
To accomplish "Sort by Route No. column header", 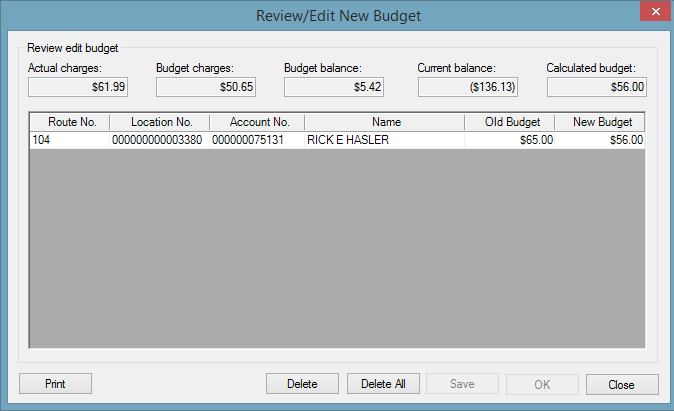I will 70,122.
